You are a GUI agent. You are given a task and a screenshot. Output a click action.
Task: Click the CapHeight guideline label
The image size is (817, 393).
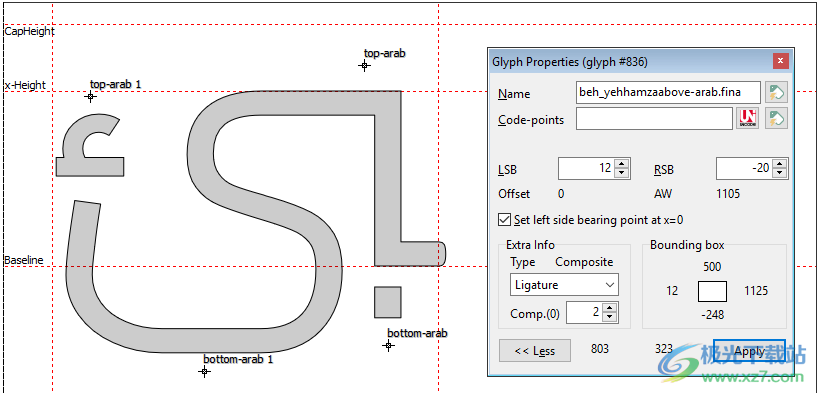[x=29, y=31]
